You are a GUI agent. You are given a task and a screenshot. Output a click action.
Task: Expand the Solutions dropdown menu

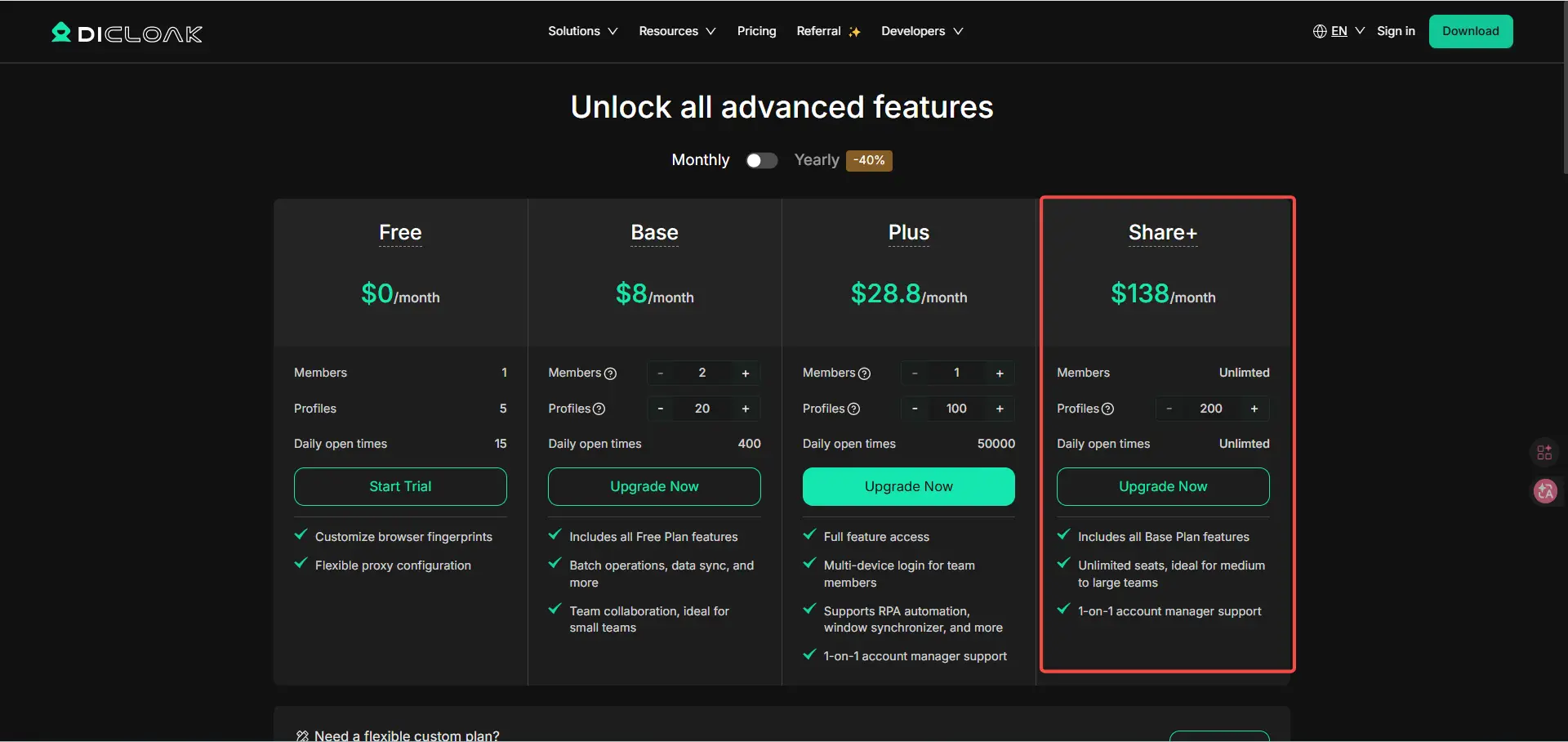(x=582, y=31)
